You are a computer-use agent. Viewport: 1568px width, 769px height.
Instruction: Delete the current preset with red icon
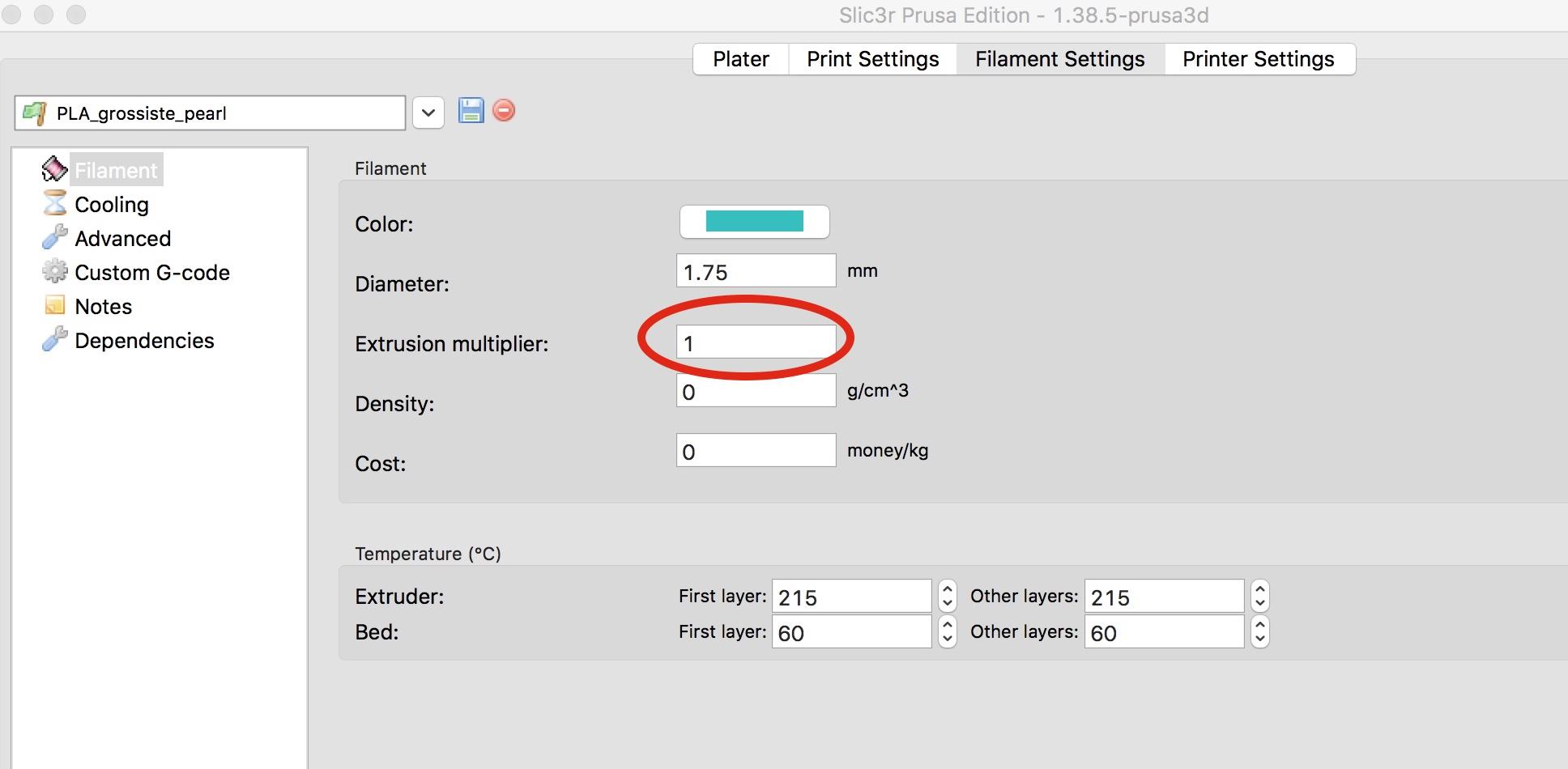(x=504, y=110)
